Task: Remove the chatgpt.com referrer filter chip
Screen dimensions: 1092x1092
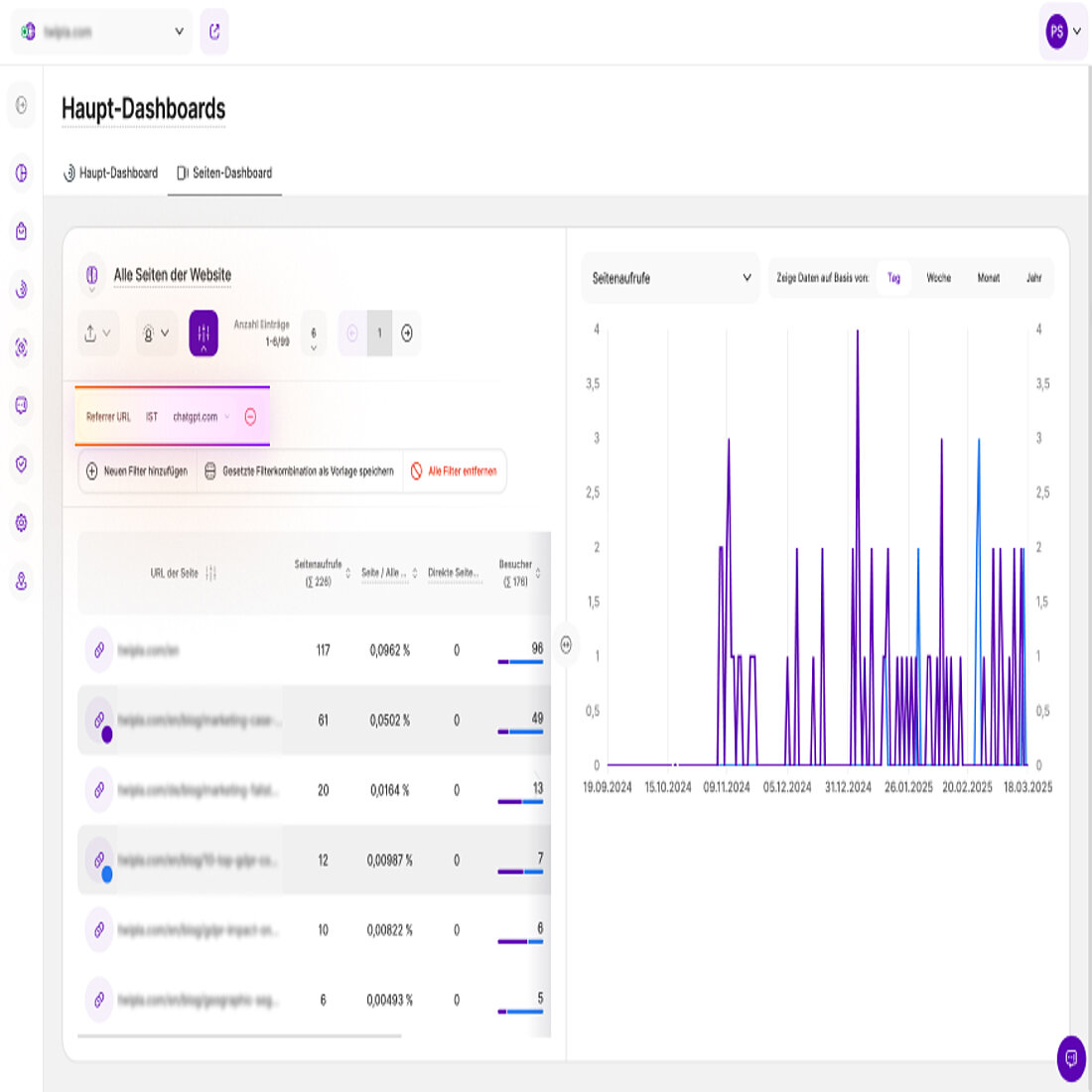Action: coord(248,417)
